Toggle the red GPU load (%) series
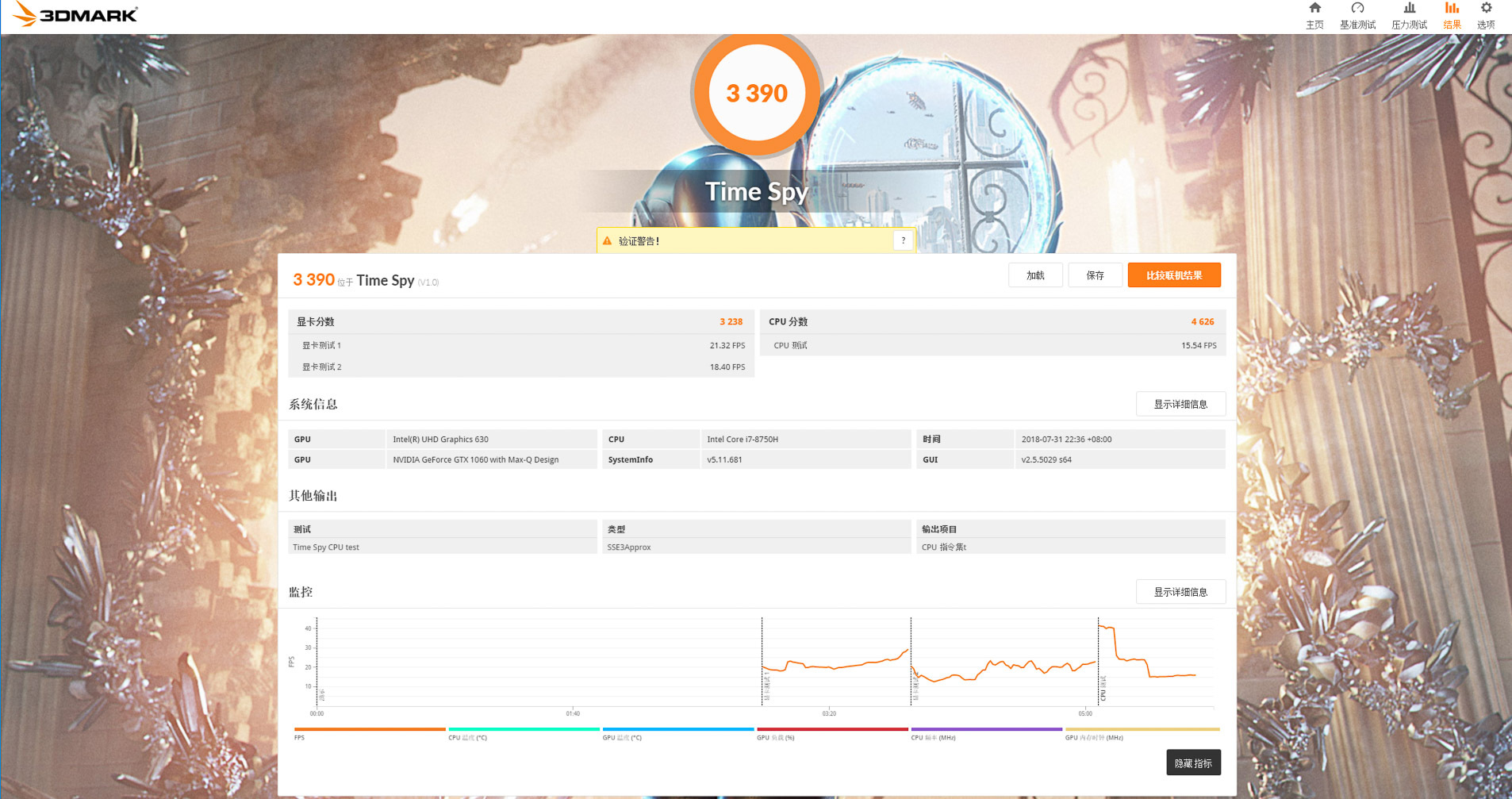This screenshot has width=1512, height=799. tap(832, 729)
